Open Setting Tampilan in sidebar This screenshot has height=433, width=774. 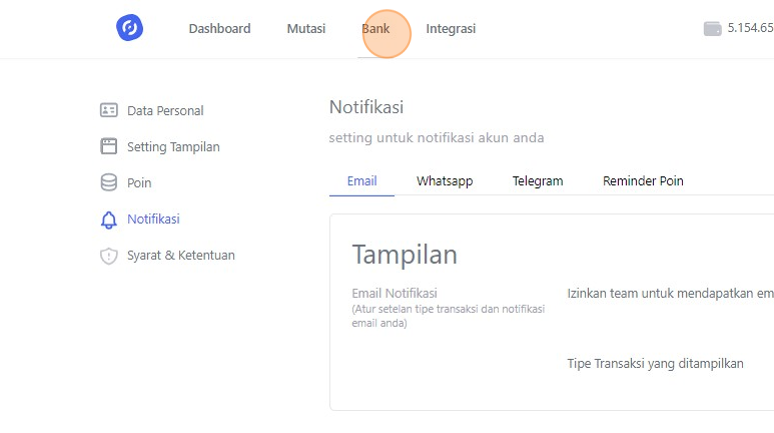tap(173, 147)
